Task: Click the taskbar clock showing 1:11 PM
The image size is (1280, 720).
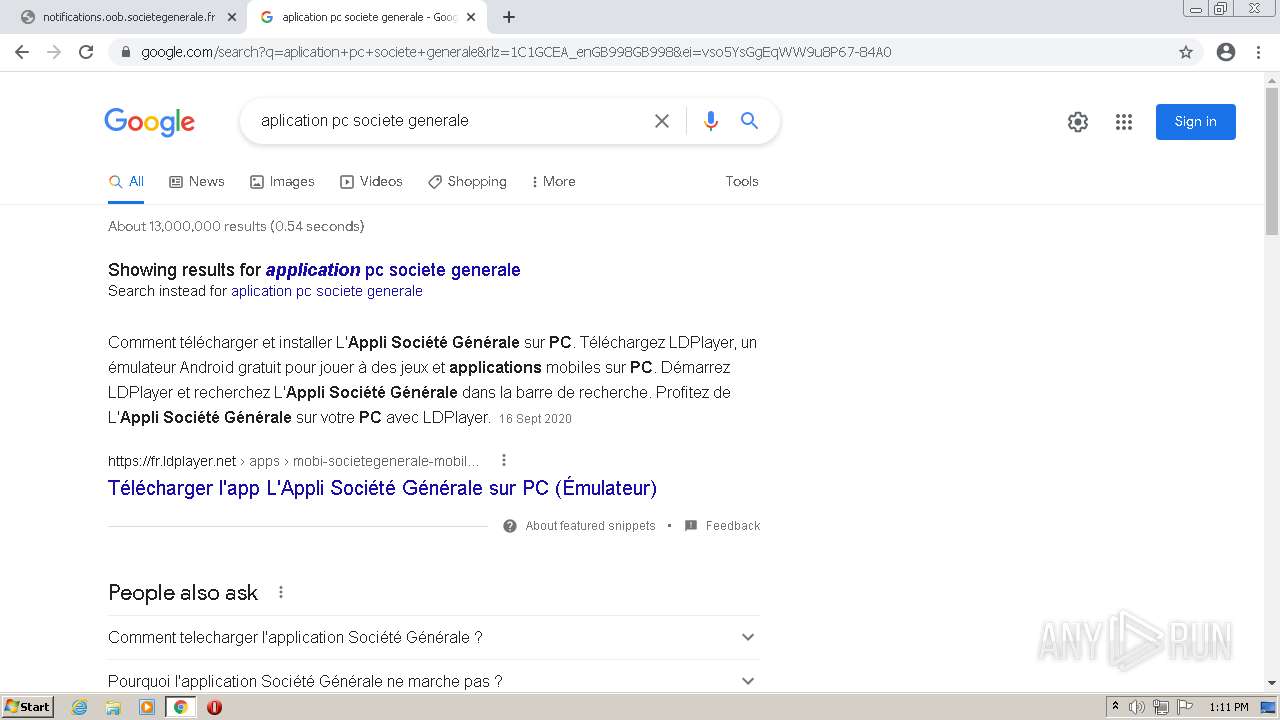Action: coord(1229,707)
